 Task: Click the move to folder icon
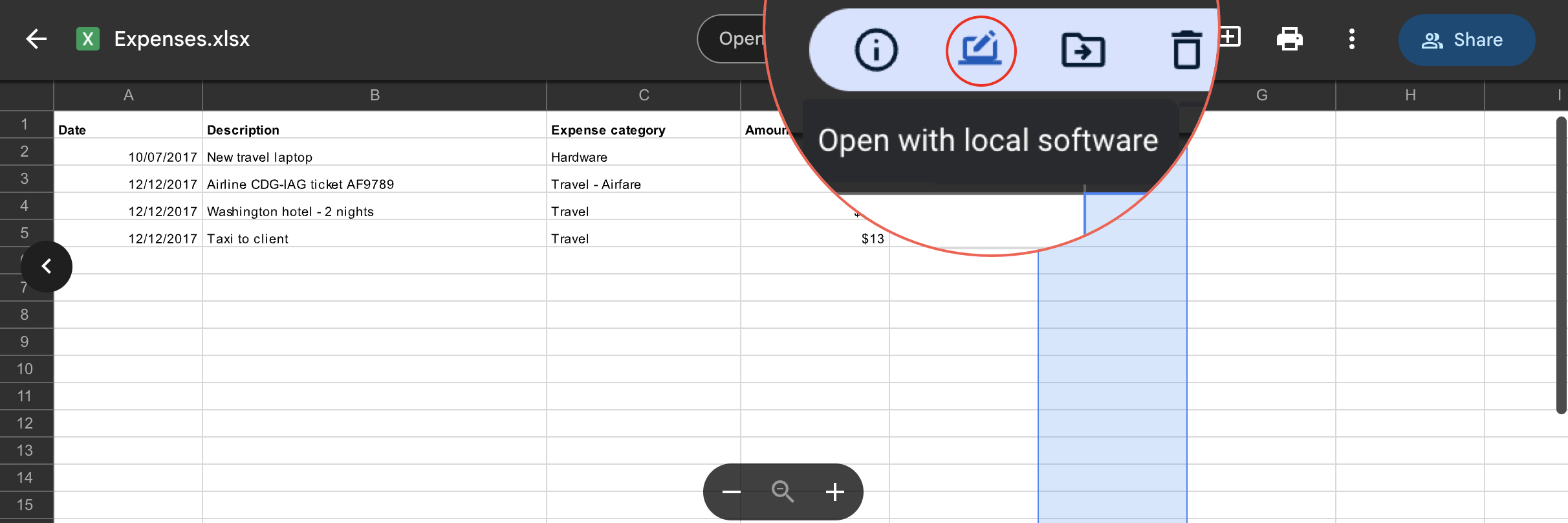1083,50
